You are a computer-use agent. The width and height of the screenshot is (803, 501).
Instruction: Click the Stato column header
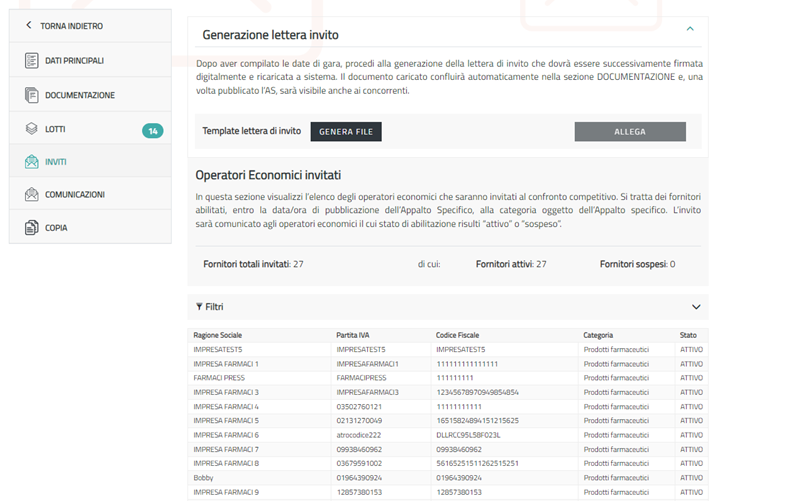[x=689, y=335]
